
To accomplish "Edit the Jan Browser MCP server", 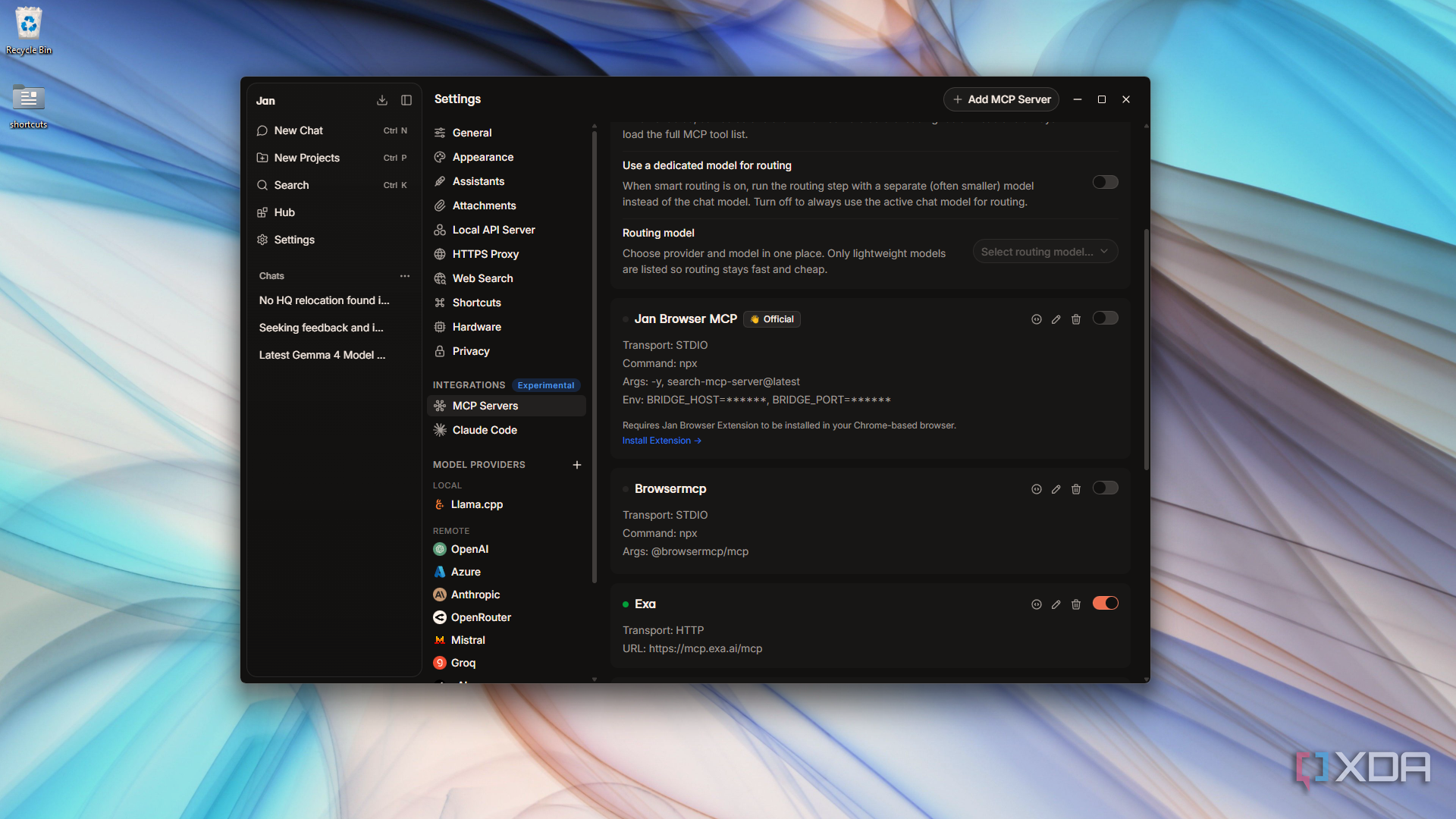I will (x=1056, y=319).
